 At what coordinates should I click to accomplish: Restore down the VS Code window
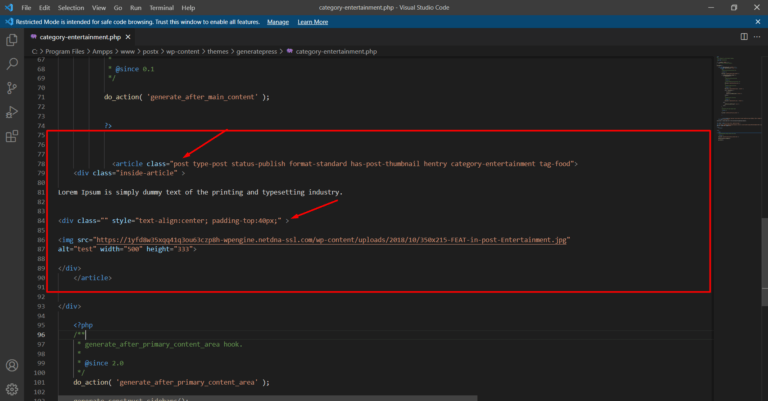pos(734,7)
